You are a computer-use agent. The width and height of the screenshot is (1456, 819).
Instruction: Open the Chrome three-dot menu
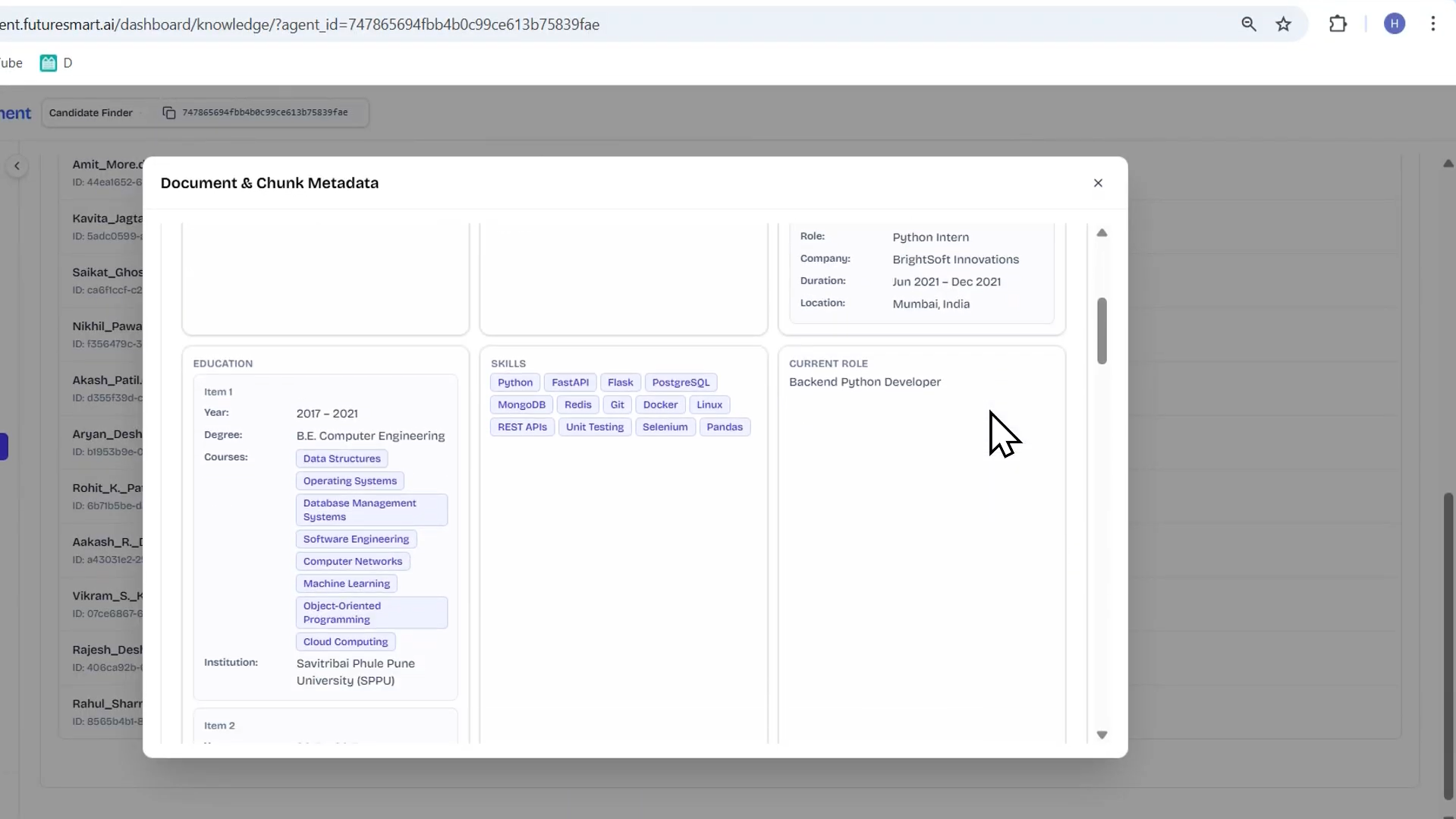coord(1433,24)
